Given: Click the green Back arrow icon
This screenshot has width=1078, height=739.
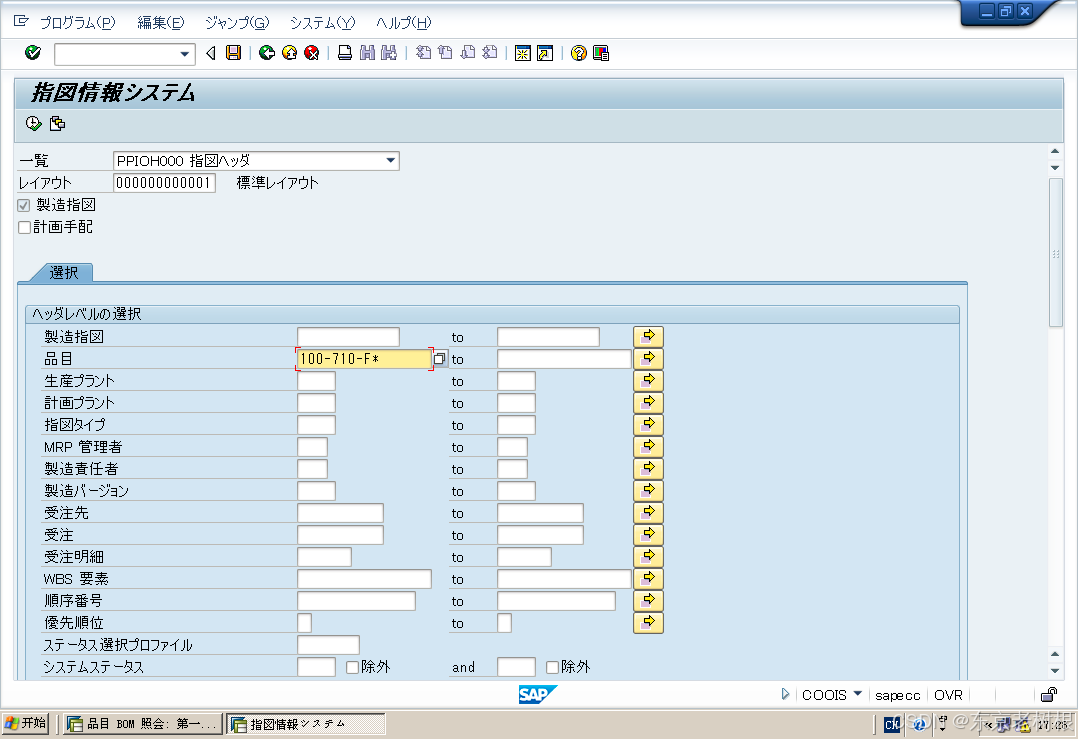Looking at the screenshot, I should pyautogui.click(x=267, y=53).
